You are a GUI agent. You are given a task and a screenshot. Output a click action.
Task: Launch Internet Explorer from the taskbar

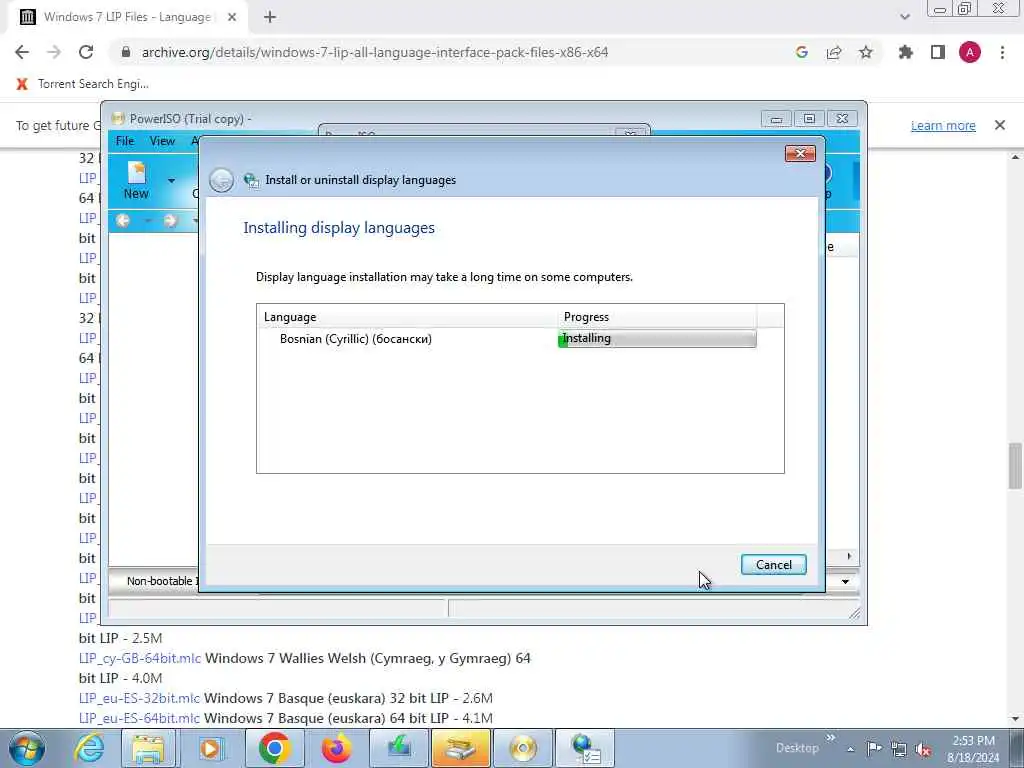tap(89, 748)
